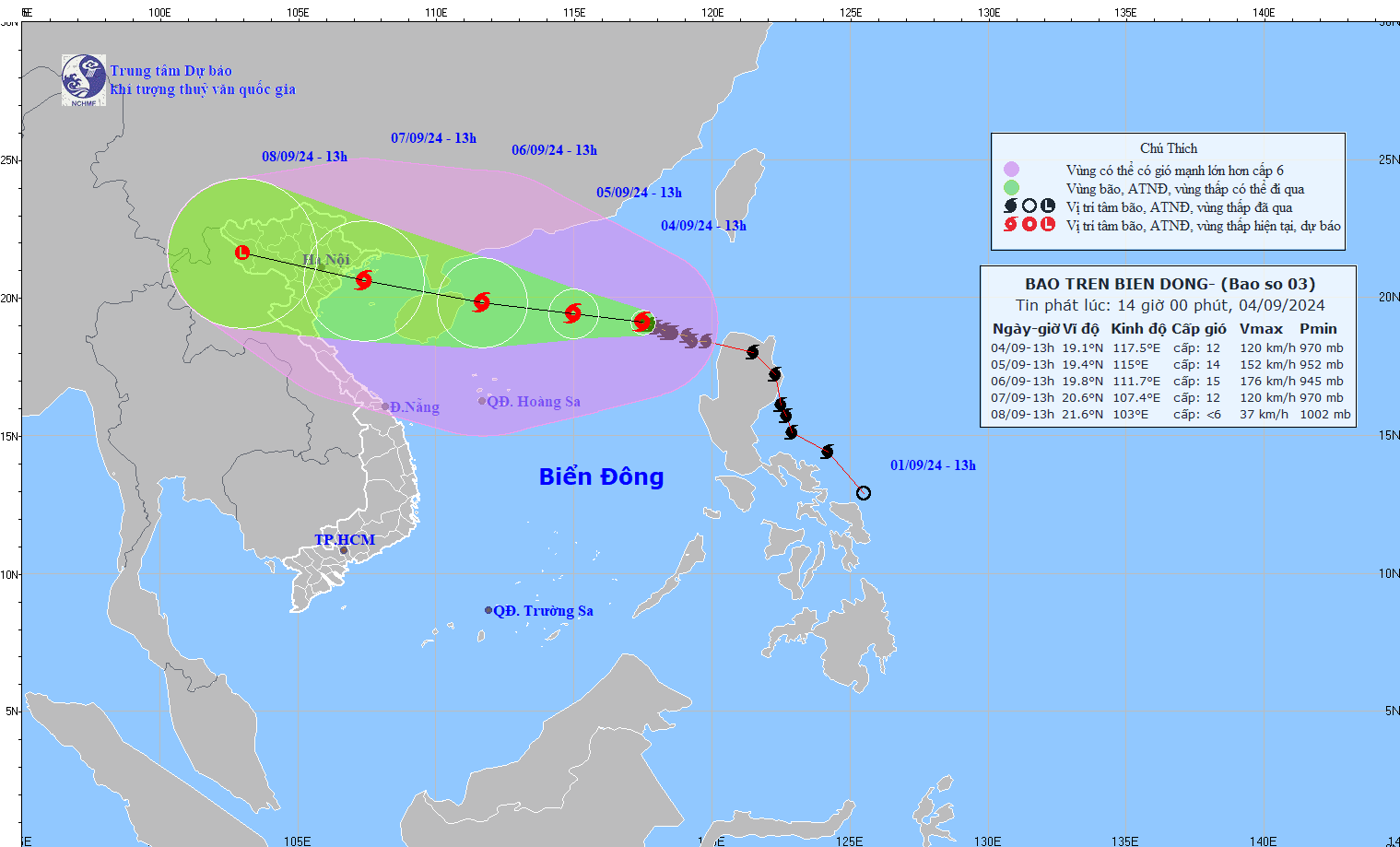Click the QĐ. Hoàng Sa location dot
1400x847 pixels.
pos(482,401)
